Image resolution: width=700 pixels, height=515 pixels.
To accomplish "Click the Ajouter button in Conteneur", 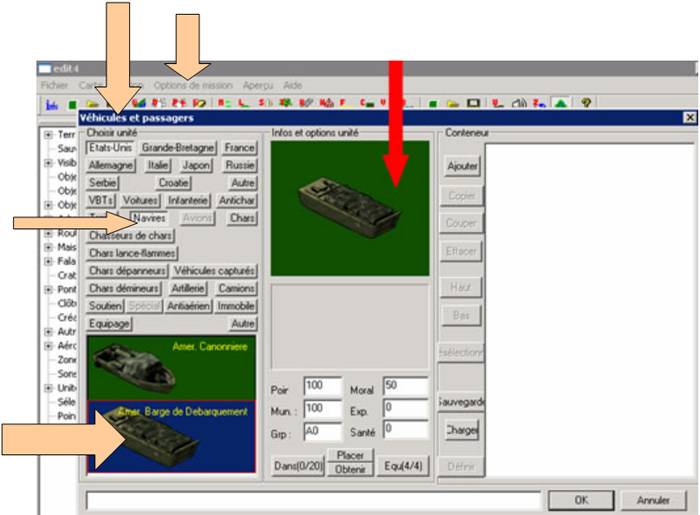I will tap(462, 166).
